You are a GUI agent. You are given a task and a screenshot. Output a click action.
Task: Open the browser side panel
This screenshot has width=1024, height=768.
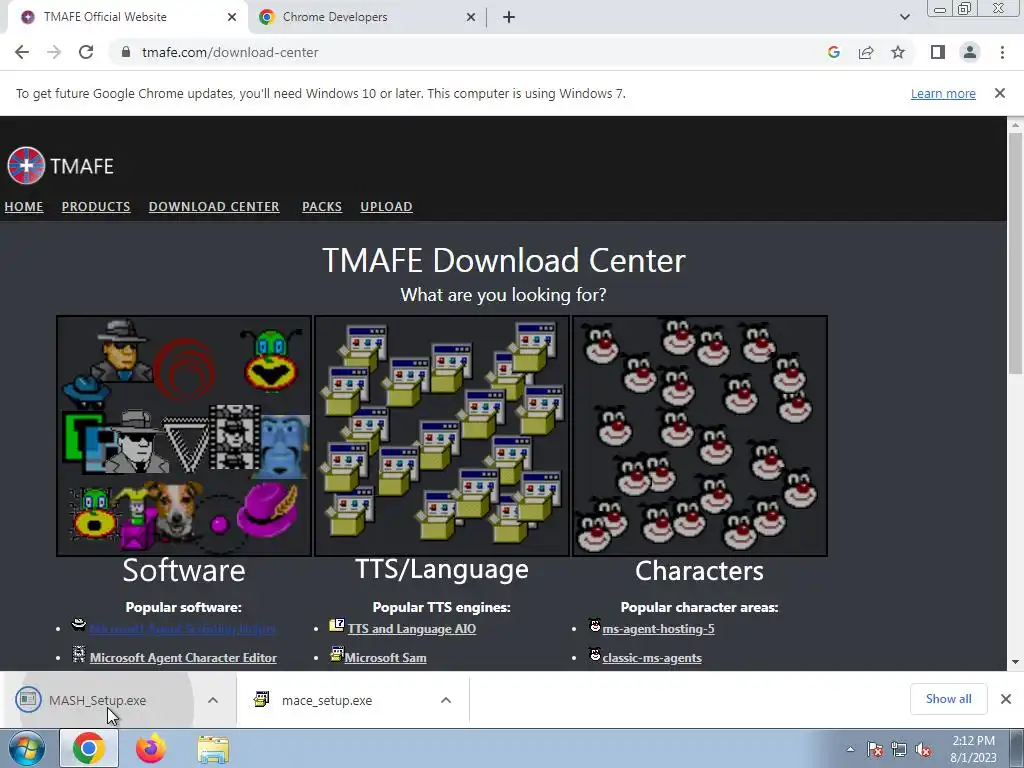pyautogui.click(x=938, y=52)
